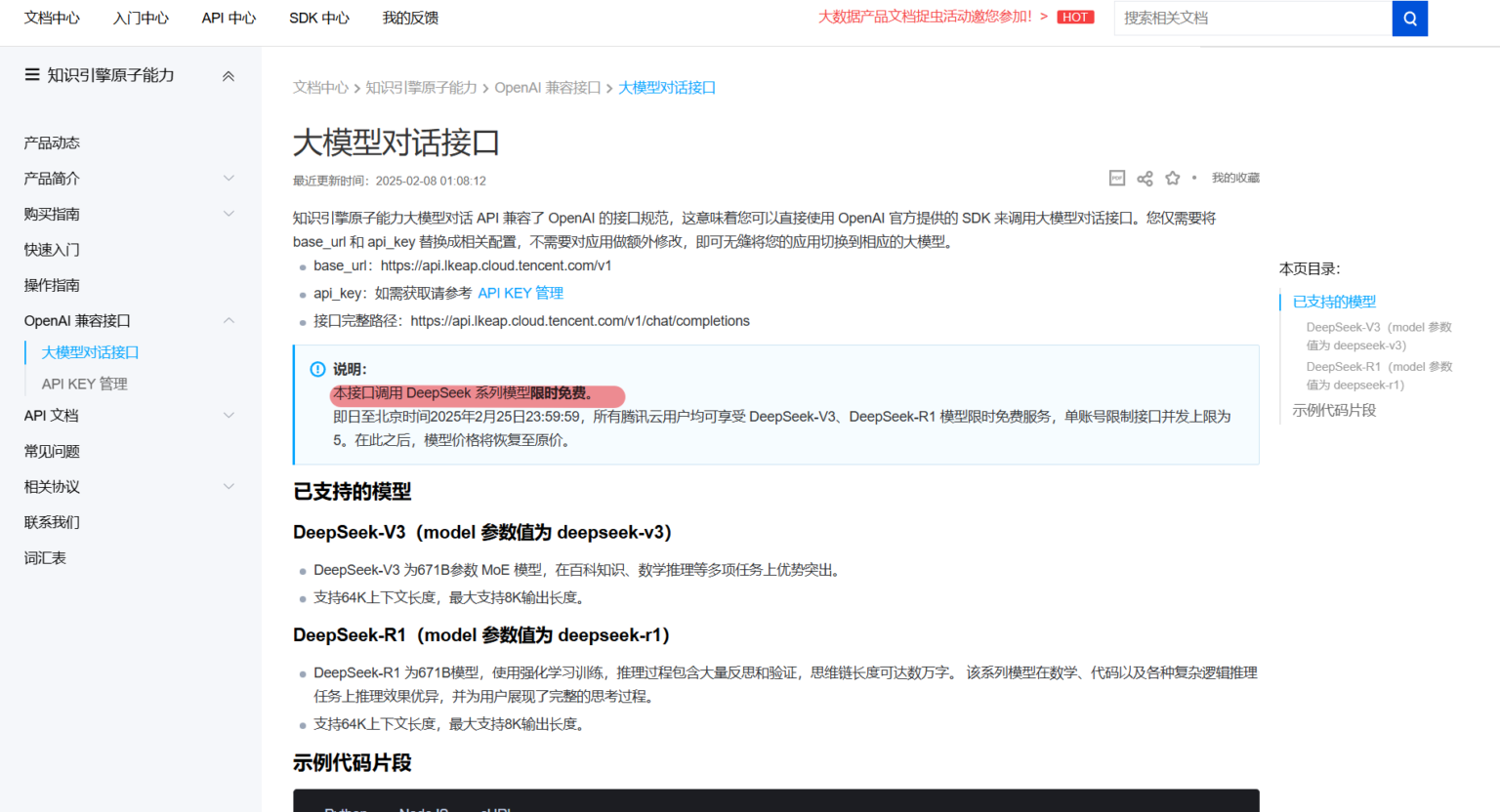Click the base_url https://api.lkeap.cloud.tencent.com/v1 line

click(462, 265)
